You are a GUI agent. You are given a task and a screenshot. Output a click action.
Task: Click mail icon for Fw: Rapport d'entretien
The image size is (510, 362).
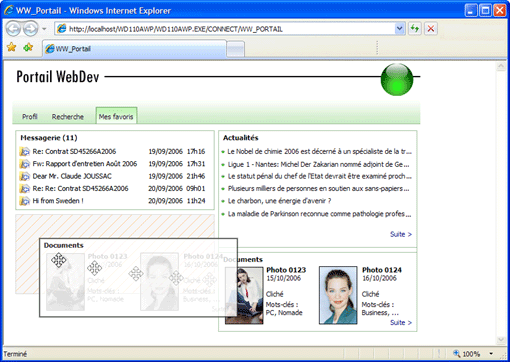click(24, 164)
